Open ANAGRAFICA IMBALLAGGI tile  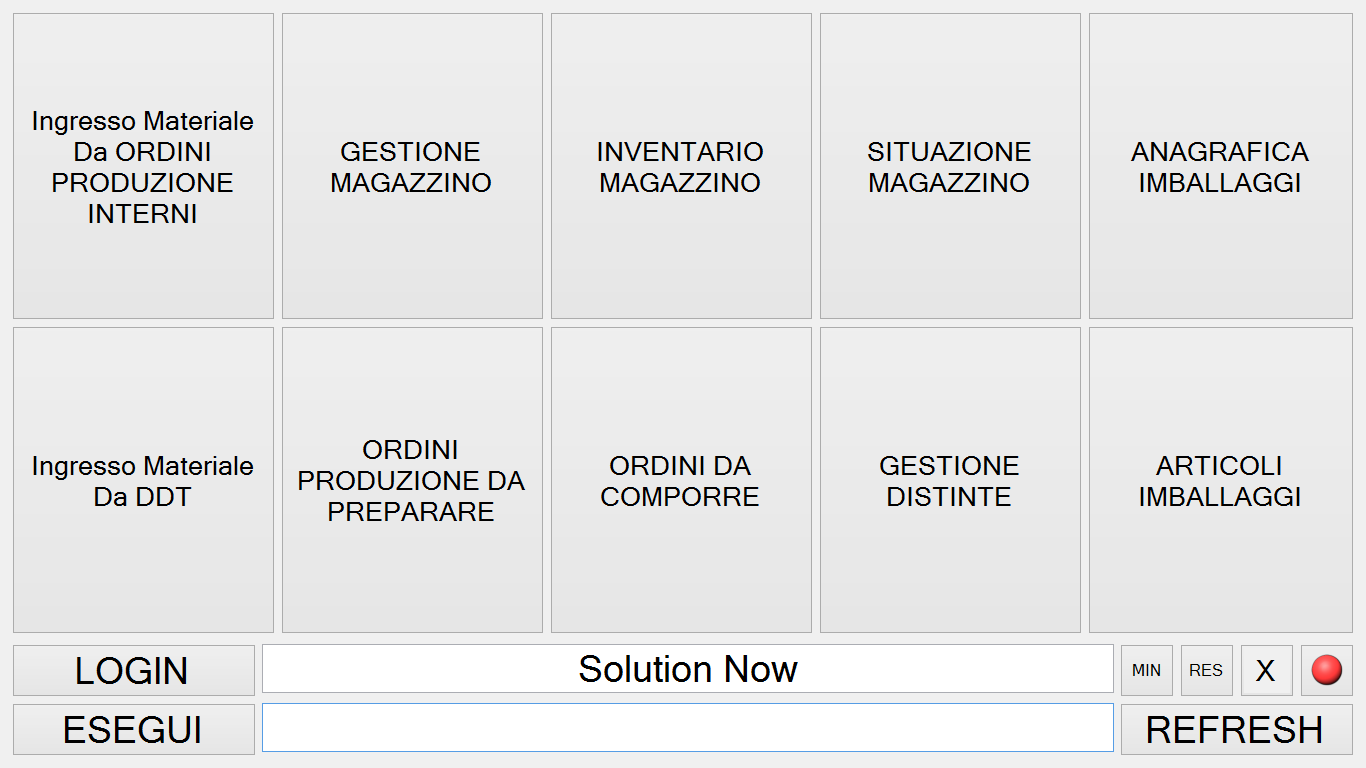click(x=1220, y=166)
